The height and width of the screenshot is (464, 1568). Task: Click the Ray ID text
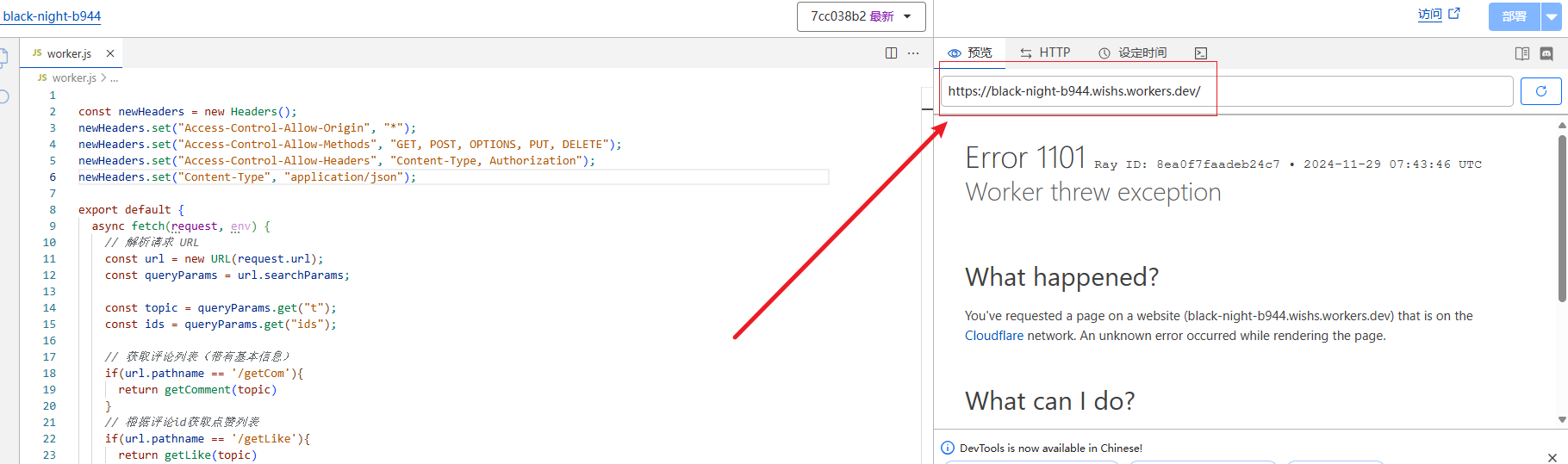pyautogui.click(x=1186, y=164)
